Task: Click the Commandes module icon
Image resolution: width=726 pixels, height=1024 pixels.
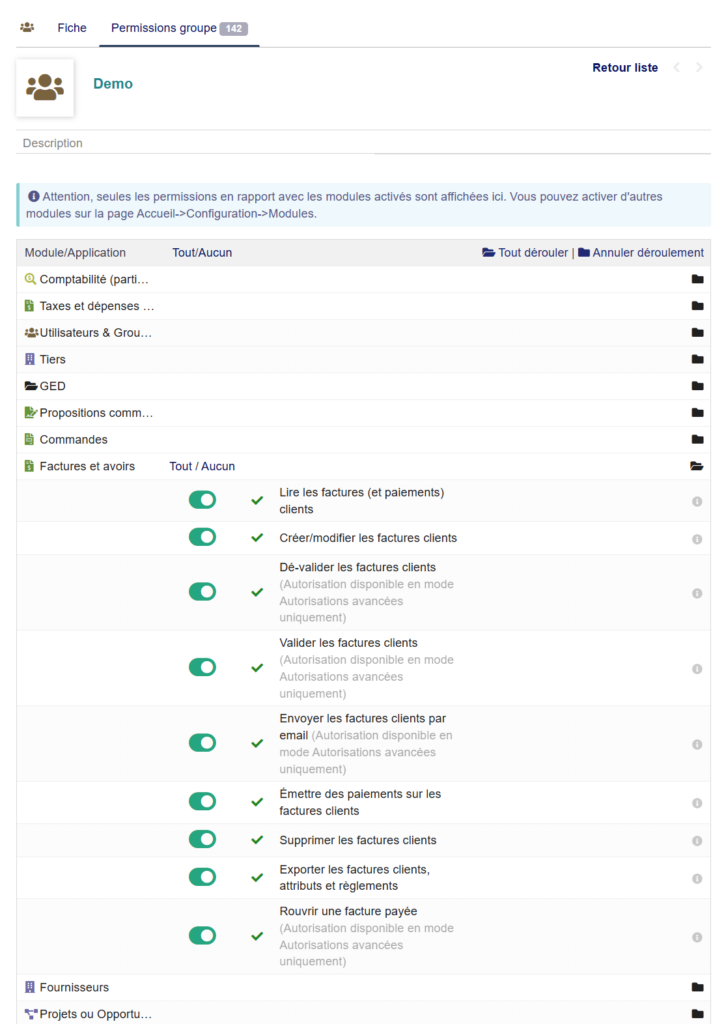Action: (x=30, y=439)
